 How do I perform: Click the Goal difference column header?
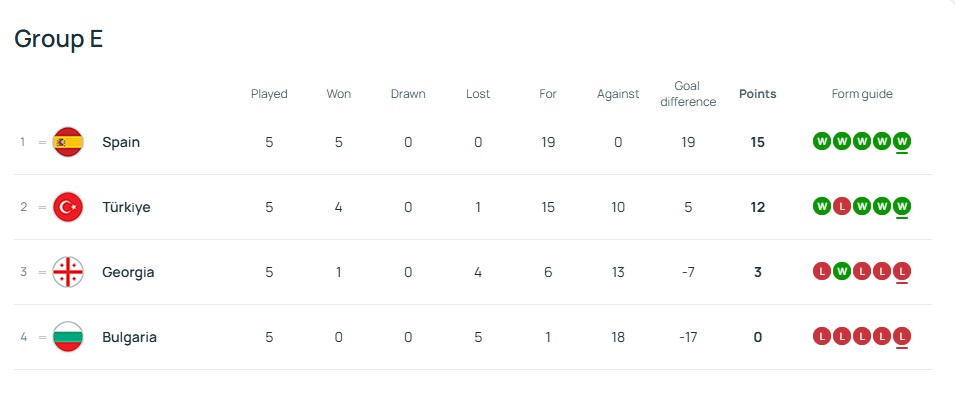pos(688,94)
